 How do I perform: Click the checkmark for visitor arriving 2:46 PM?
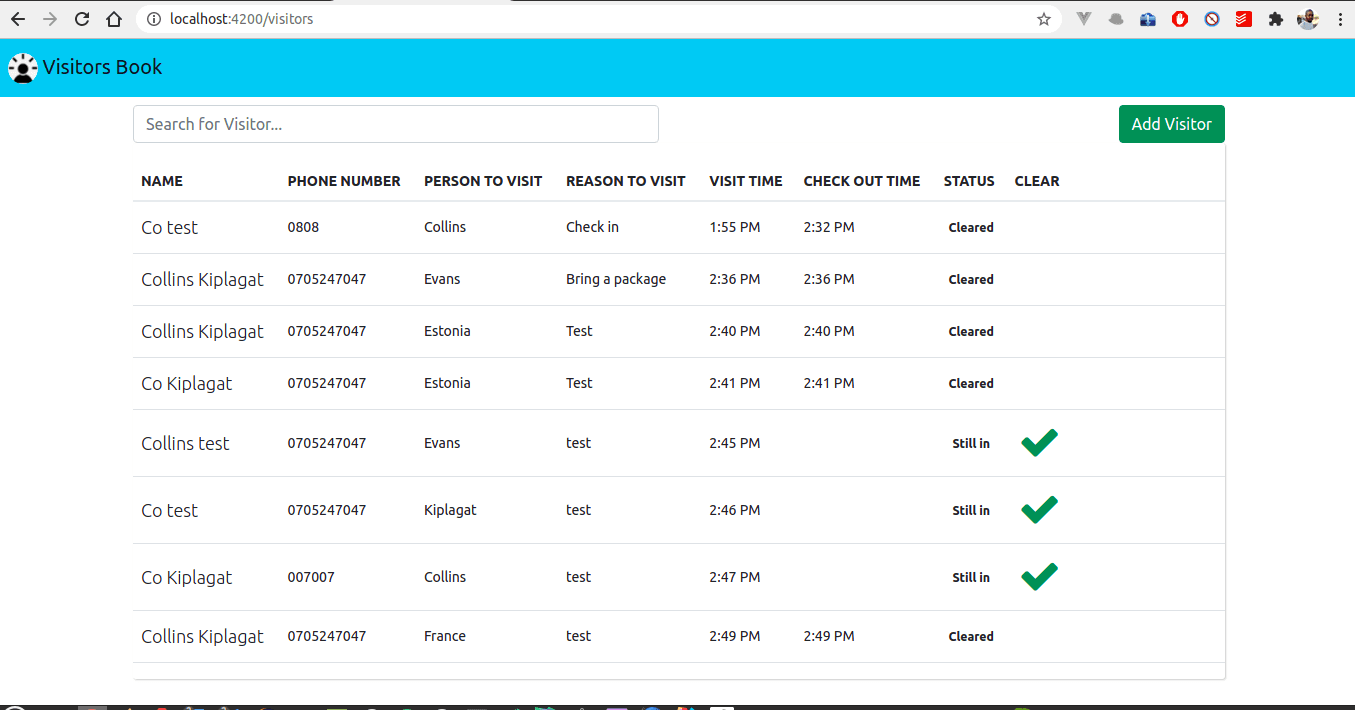pyautogui.click(x=1039, y=510)
